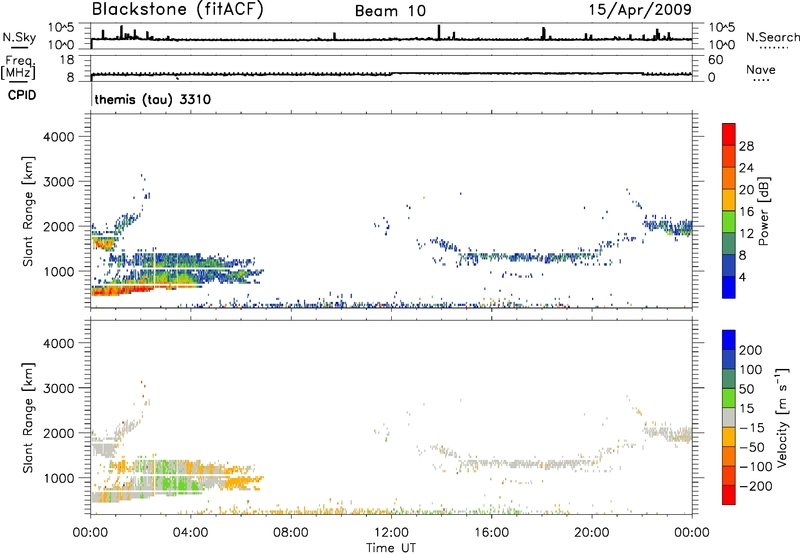Click the gray segment of Velocity colorbar
The width and height of the screenshot is (800, 554).
click(729, 417)
